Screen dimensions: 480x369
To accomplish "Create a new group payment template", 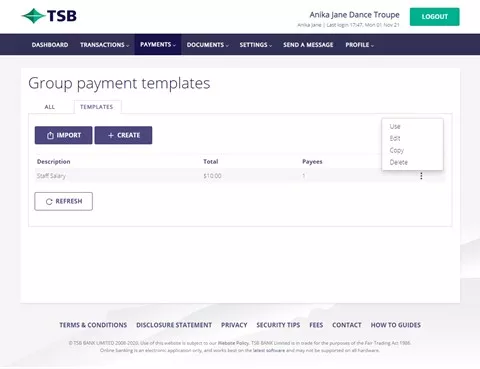I will coord(123,135).
